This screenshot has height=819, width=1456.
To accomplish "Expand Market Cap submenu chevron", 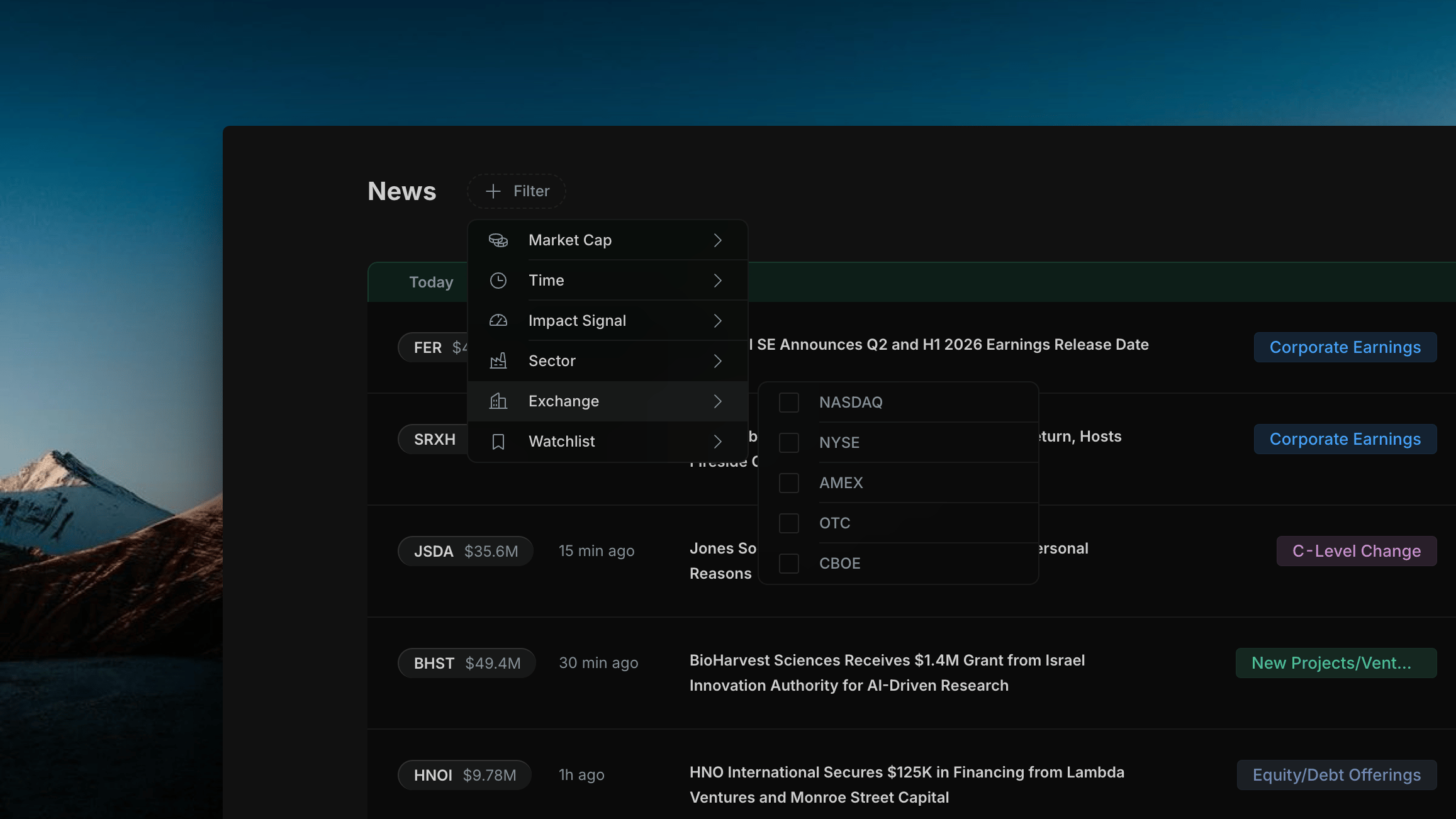I will coord(718,240).
